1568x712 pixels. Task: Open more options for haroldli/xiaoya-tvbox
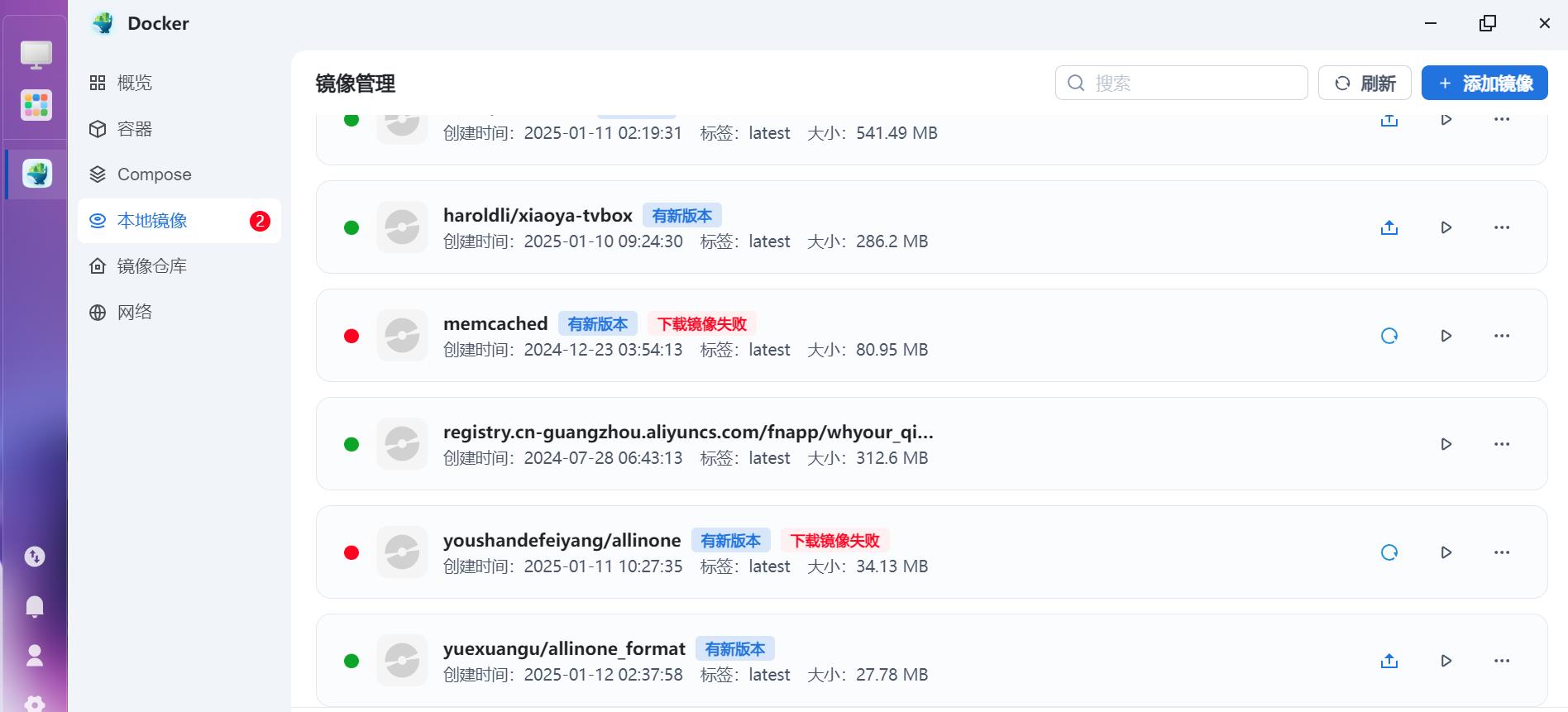1502,227
